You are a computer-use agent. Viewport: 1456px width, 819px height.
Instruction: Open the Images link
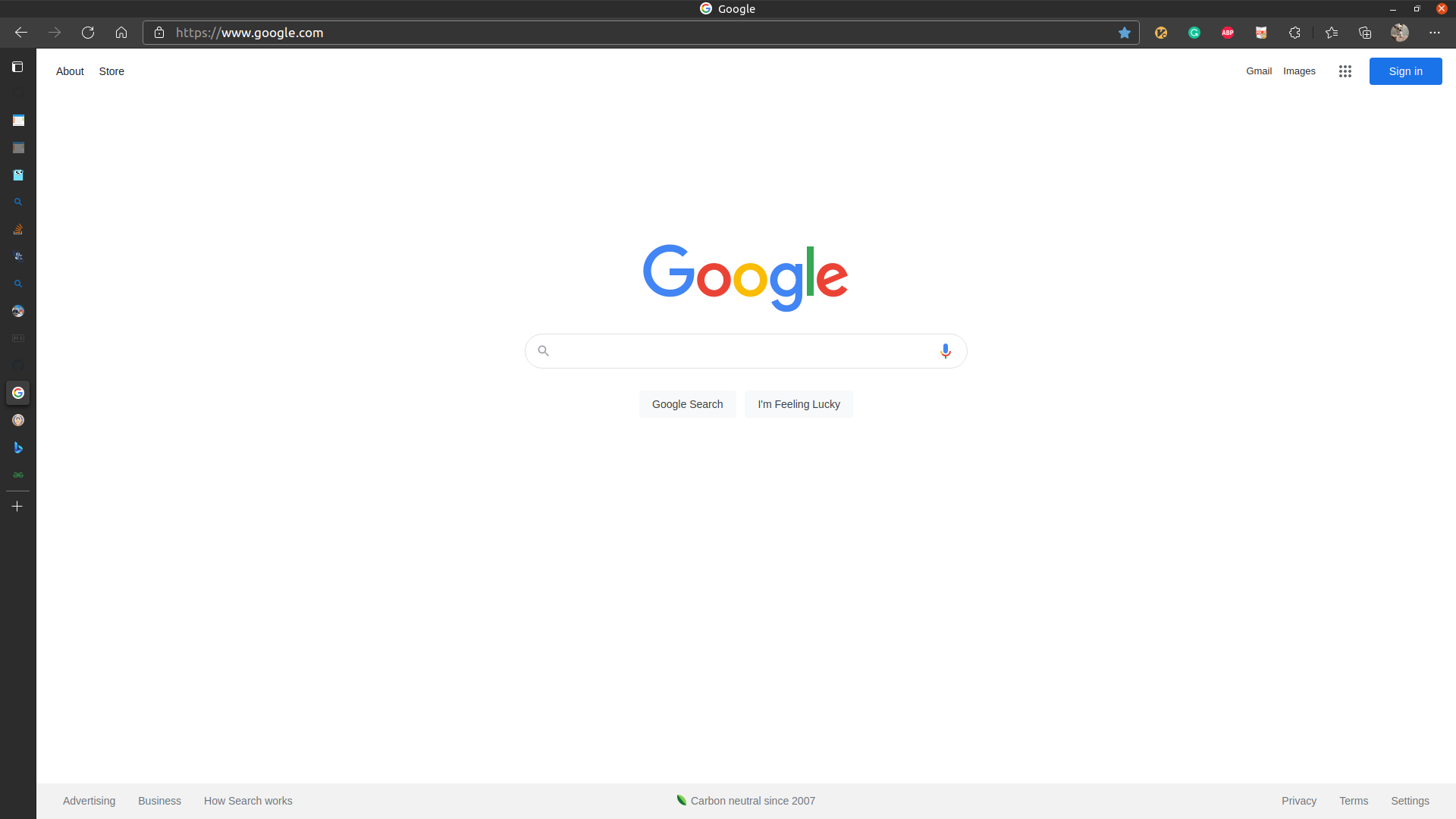click(1299, 71)
